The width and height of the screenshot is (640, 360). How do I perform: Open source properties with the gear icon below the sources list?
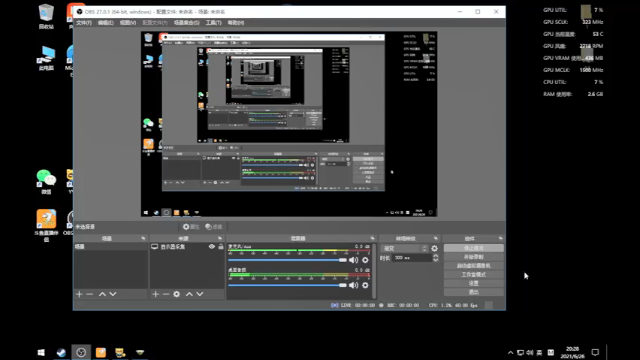point(176,294)
